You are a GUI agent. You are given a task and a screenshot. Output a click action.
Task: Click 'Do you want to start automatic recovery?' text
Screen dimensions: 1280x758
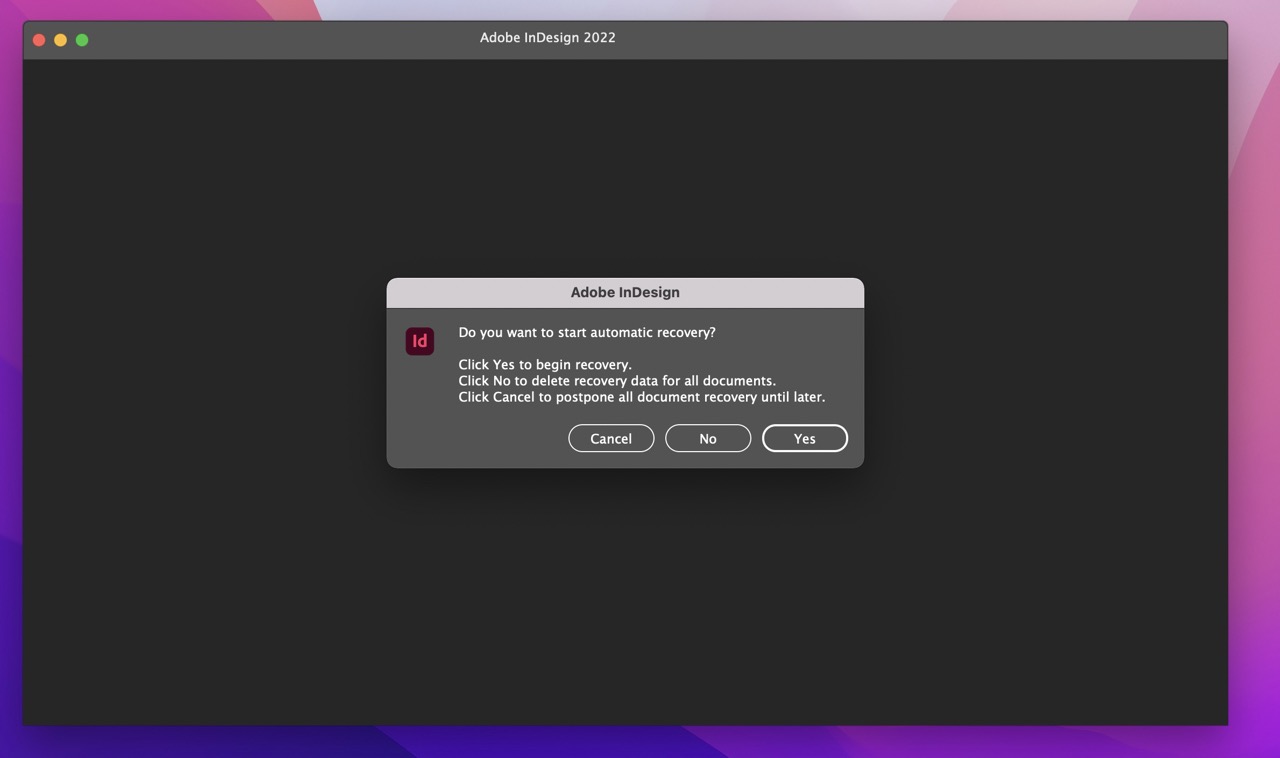point(587,332)
